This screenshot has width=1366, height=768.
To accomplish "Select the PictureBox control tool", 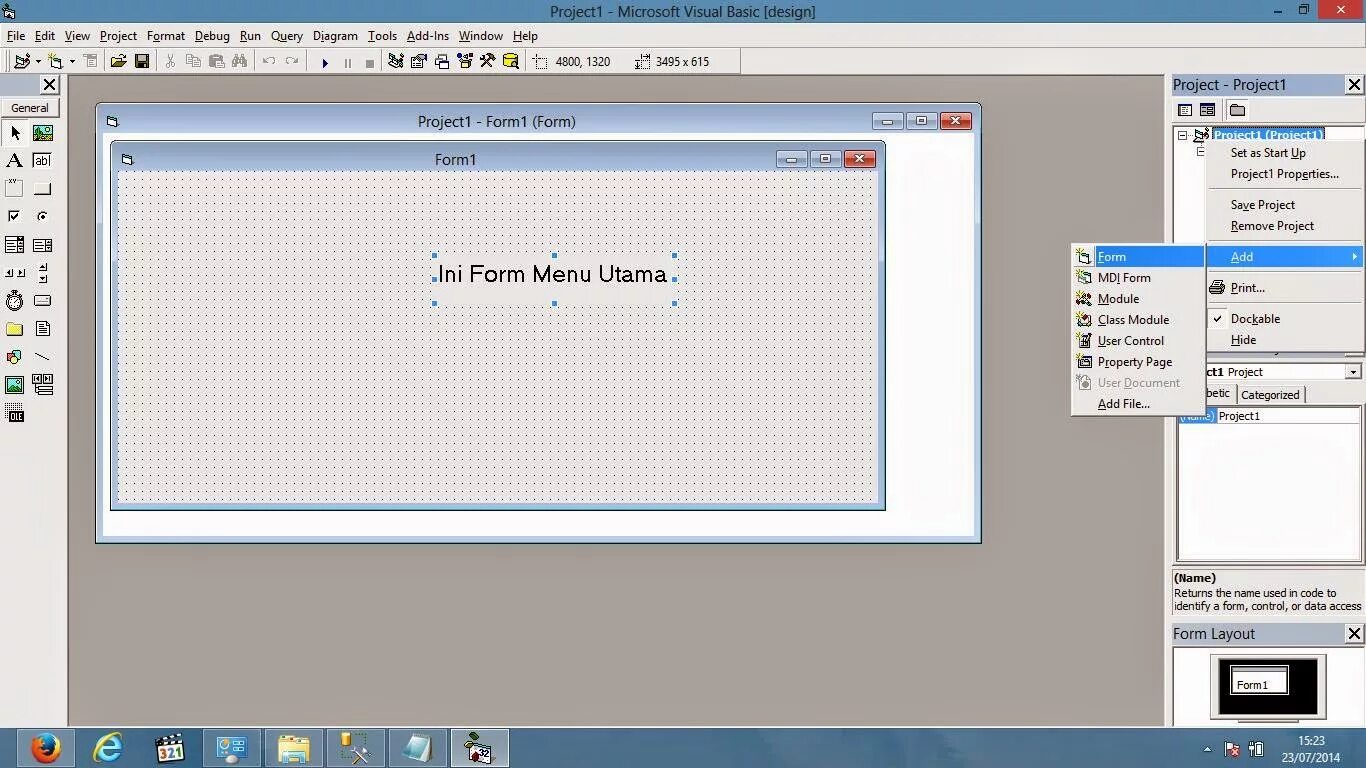I will 43,133.
